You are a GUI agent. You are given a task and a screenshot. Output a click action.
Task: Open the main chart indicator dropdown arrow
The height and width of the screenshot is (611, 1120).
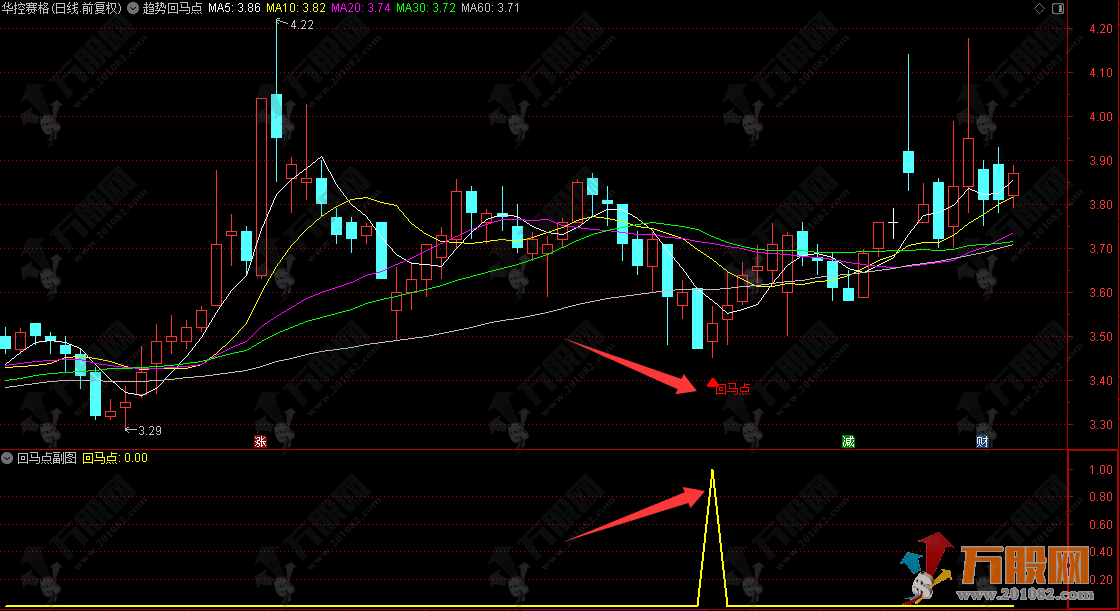(133, 9)
